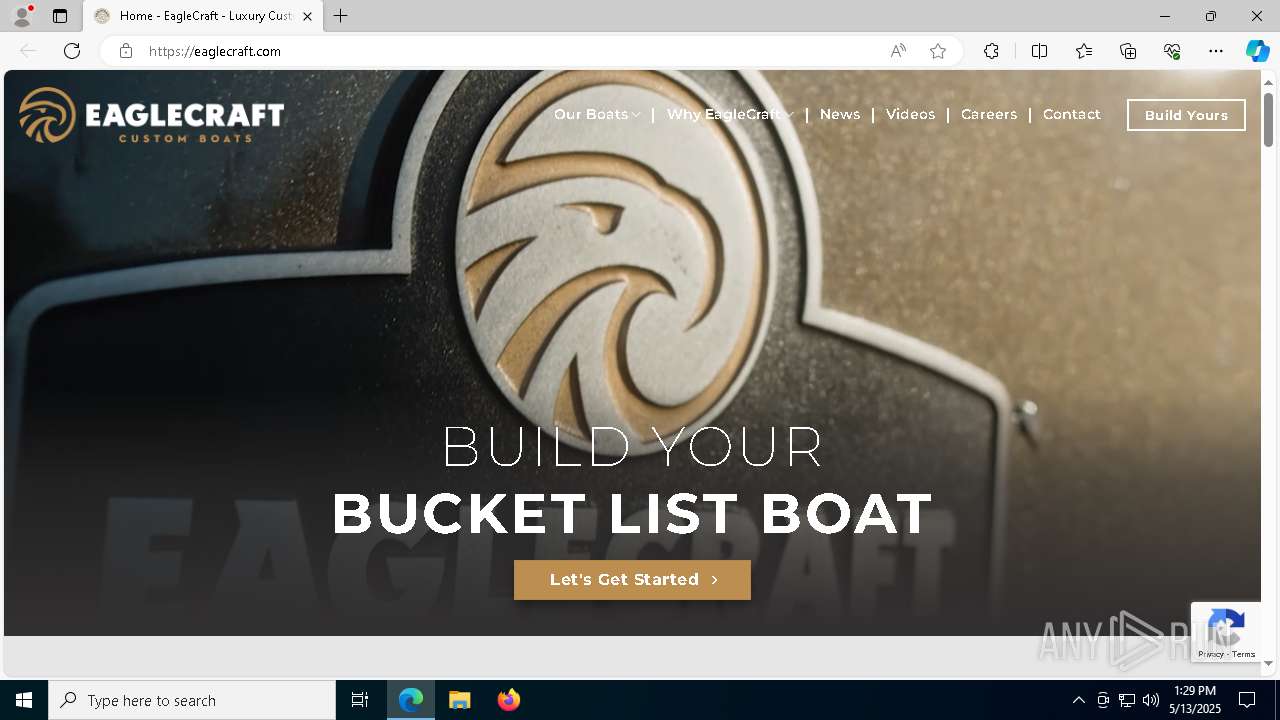
Task: Click the browser Back arrow
Action: pyautogui.click(x=28, y=51)
